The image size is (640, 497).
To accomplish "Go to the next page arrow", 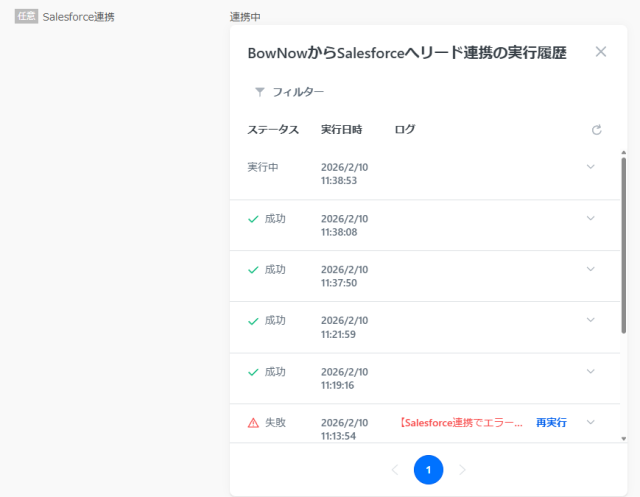I will [462, 470].
